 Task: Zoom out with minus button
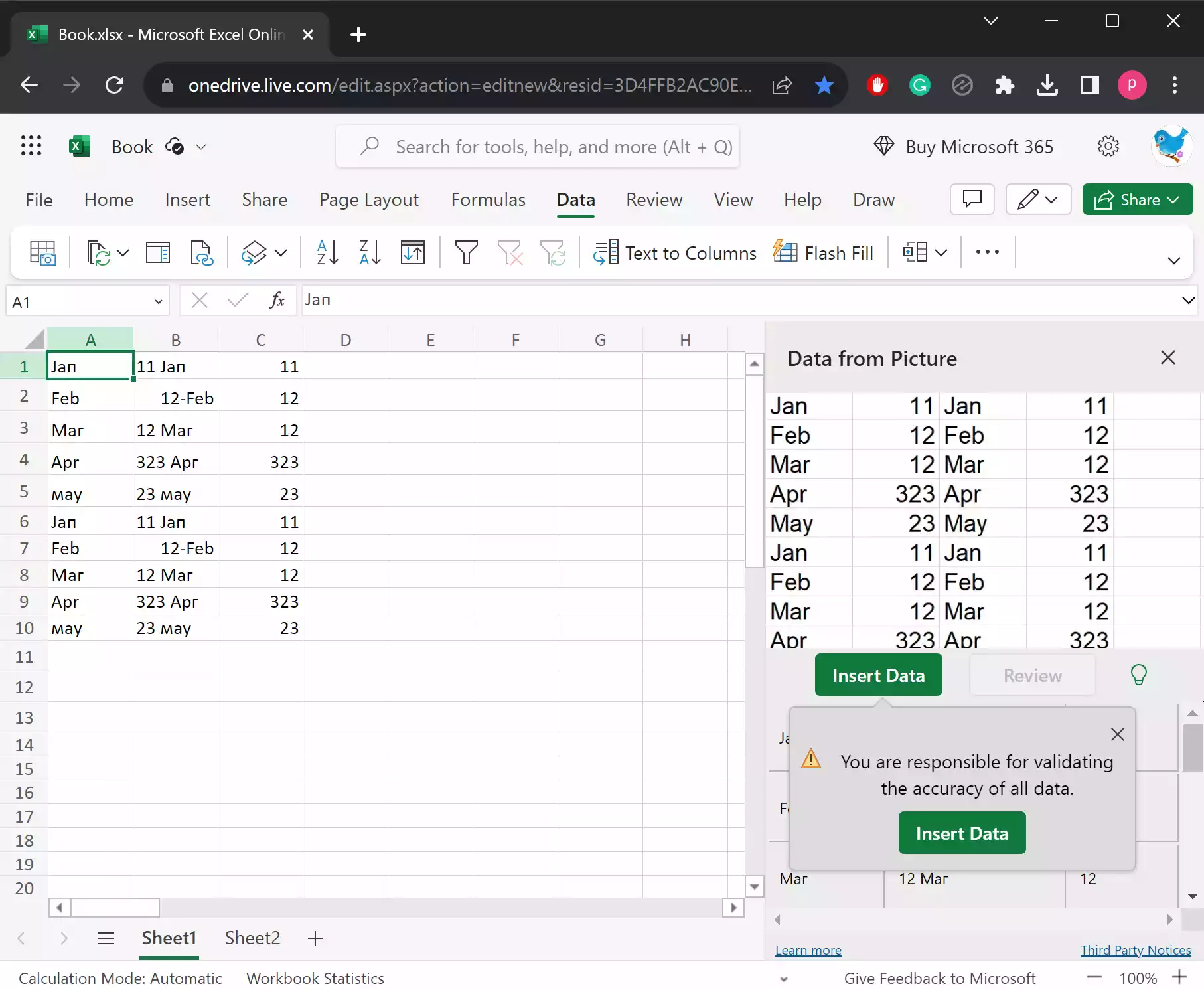click(1094, 977)
